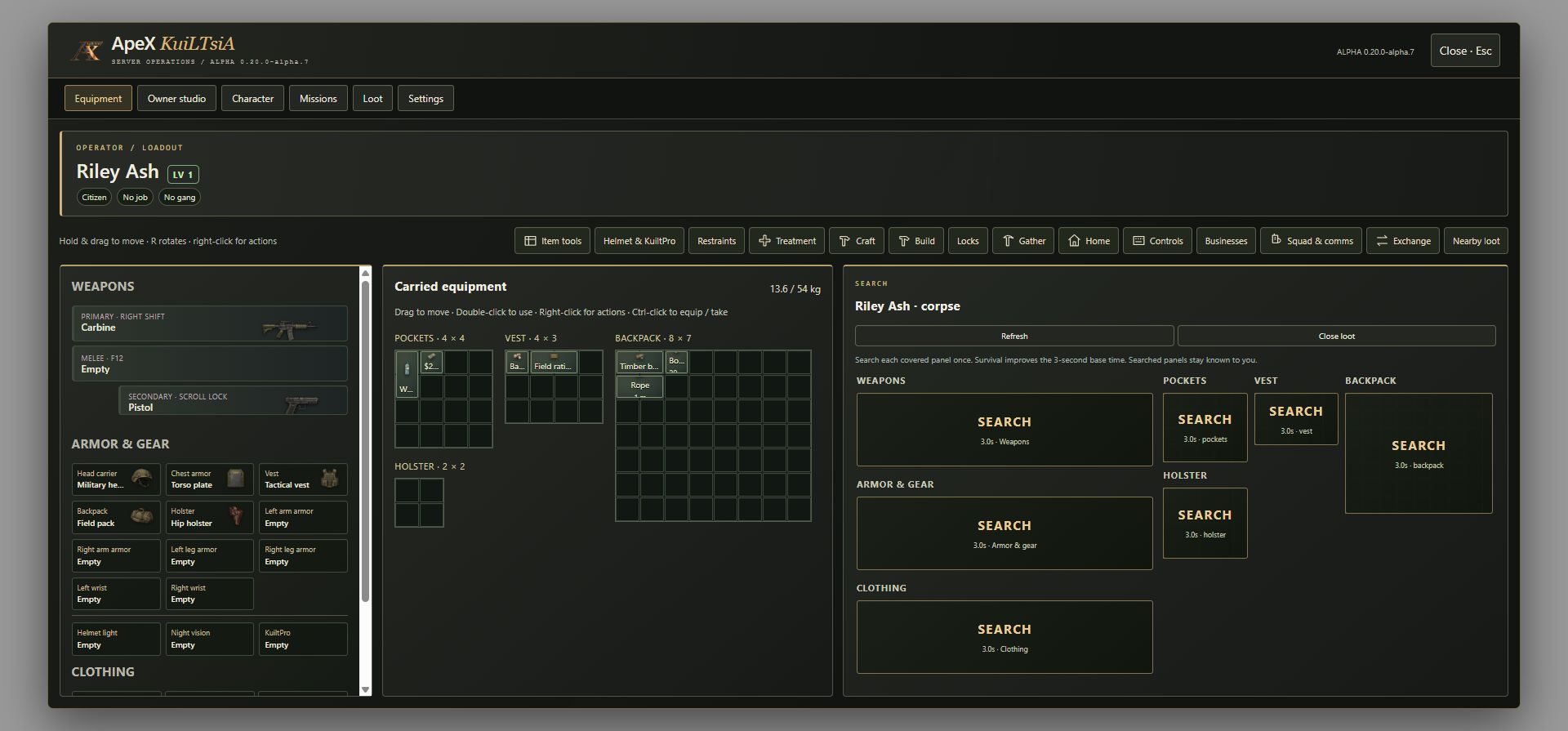Select the empty Melee weapon slot
The image size is (1568, 731).
209,363
